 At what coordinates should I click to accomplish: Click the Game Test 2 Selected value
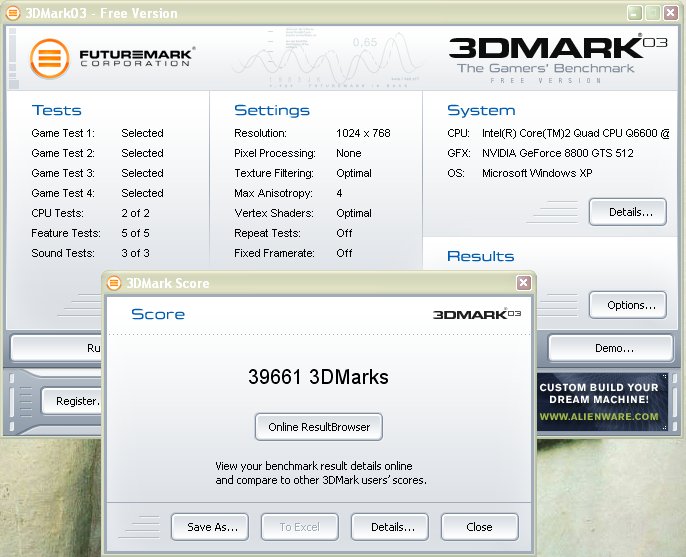142,153
